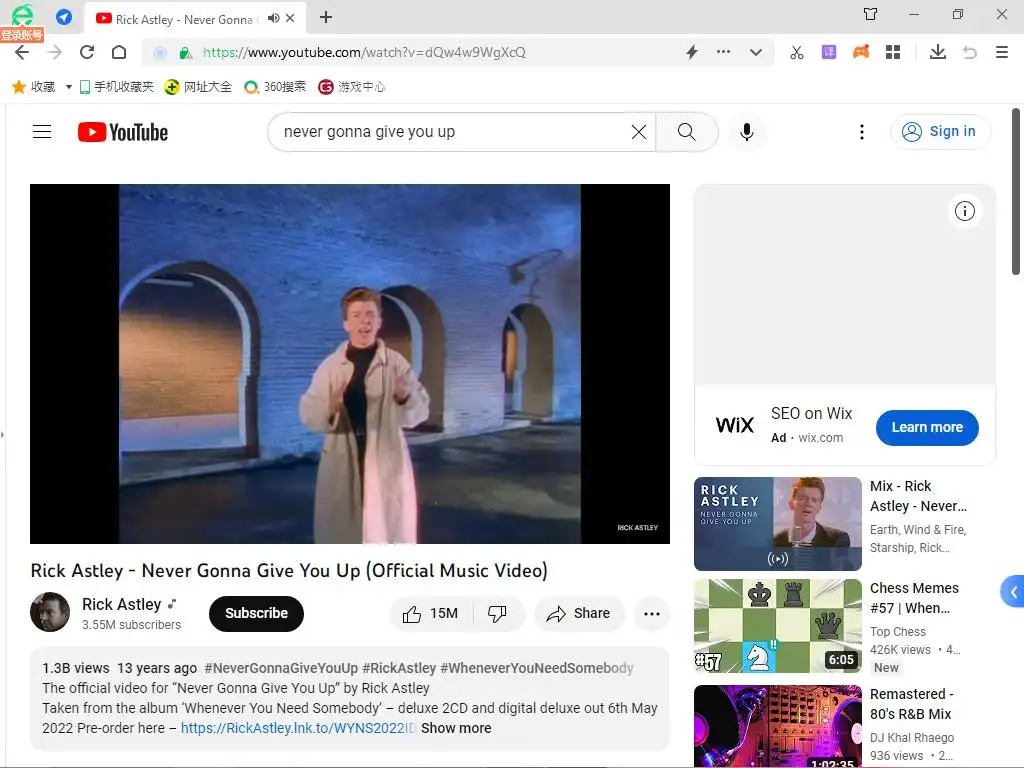Image resolution: width=1024 pixels, height=768 pixels.
Task: Open more actions below the video
Action: (652, 614)
